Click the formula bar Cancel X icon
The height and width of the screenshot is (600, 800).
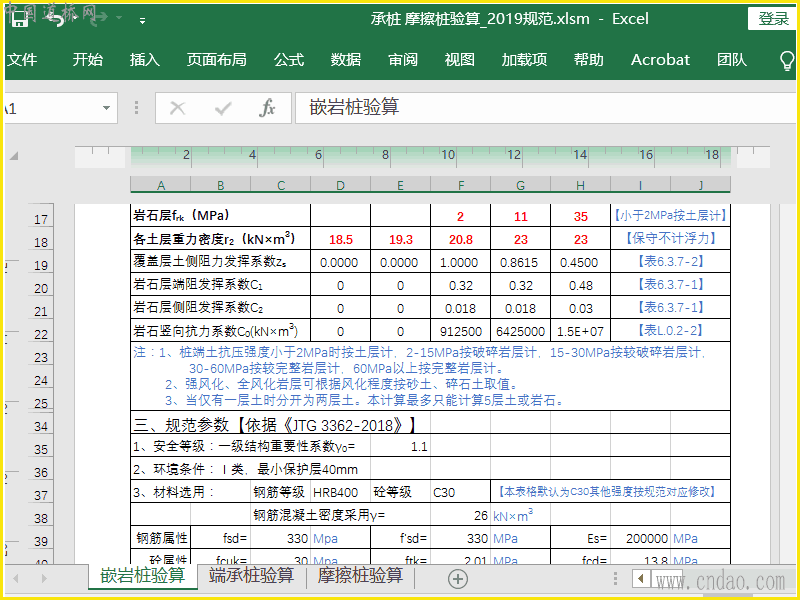(x=178, y=108)
